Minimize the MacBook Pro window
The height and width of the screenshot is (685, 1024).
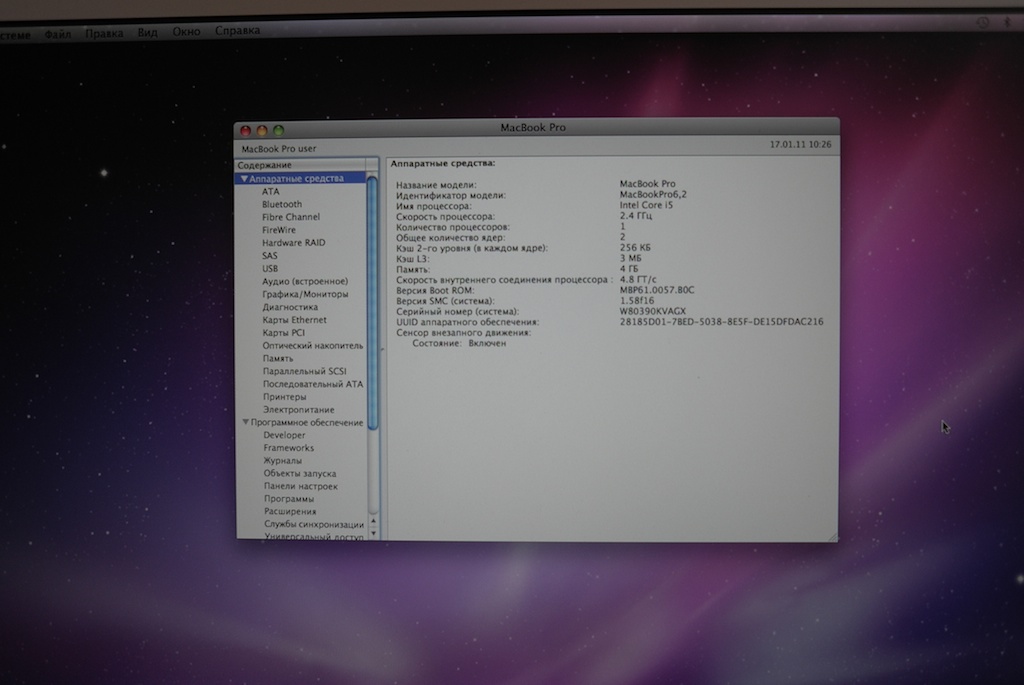pos(262,131)
